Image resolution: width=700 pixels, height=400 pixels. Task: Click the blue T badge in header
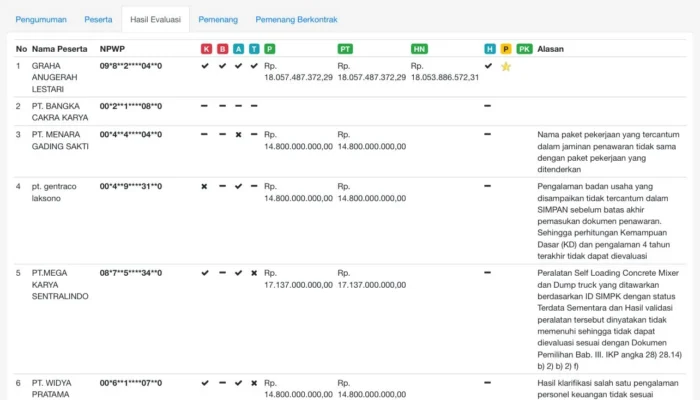click(x=254, y=49)
